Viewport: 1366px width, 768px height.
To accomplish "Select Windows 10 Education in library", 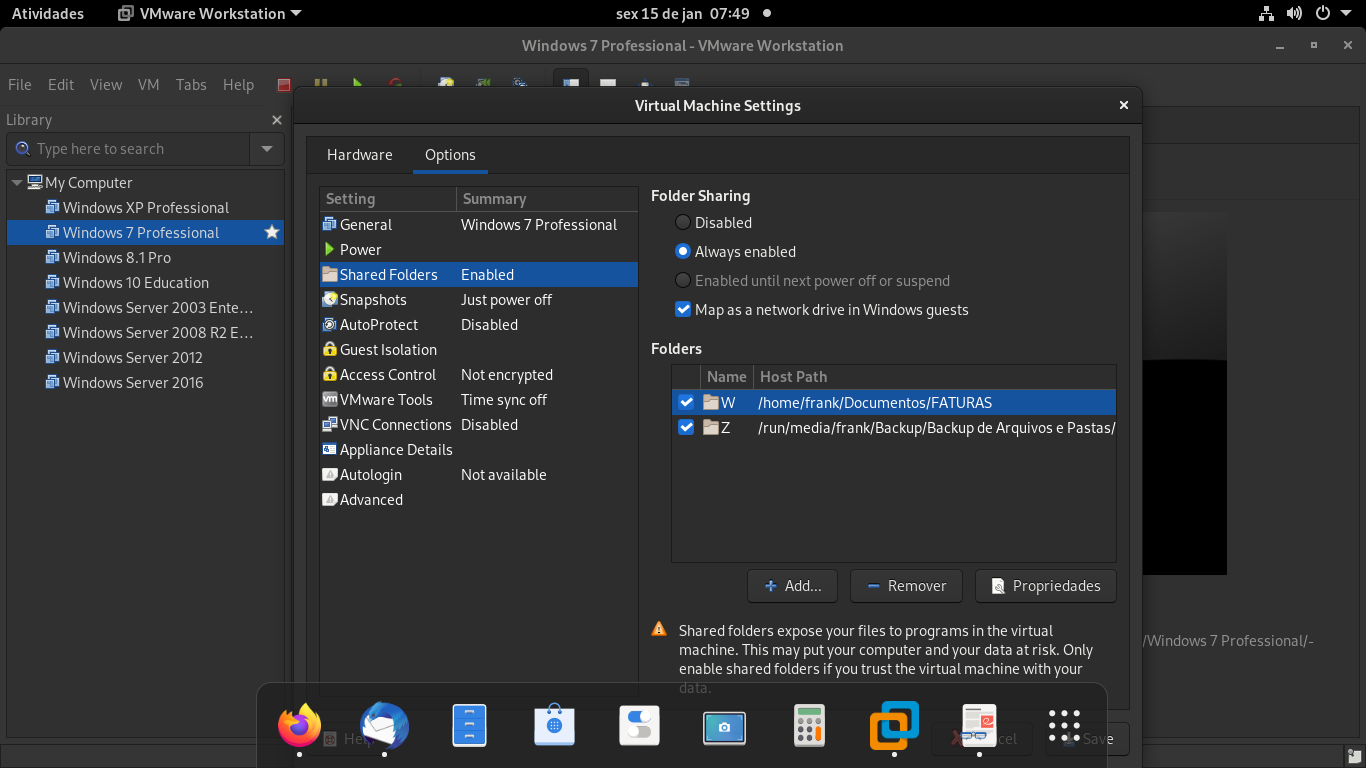I will click(145, 283).
